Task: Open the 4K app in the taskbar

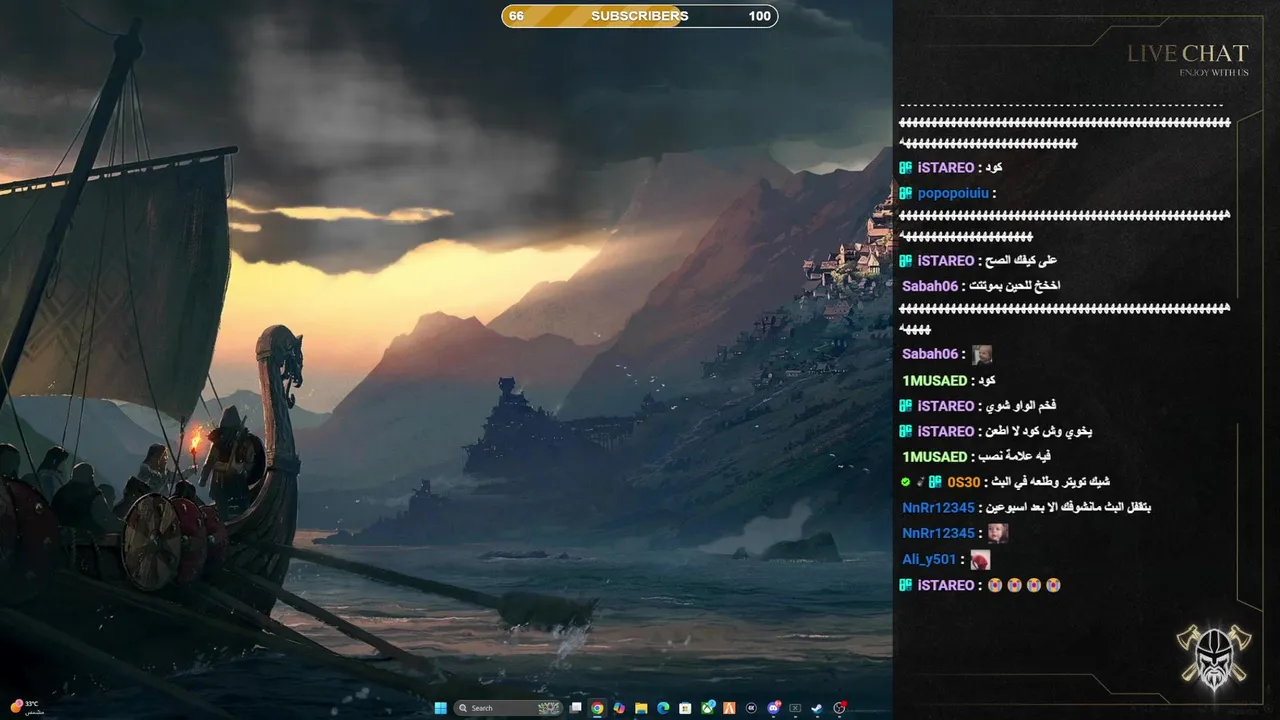Action: point(751,708)
